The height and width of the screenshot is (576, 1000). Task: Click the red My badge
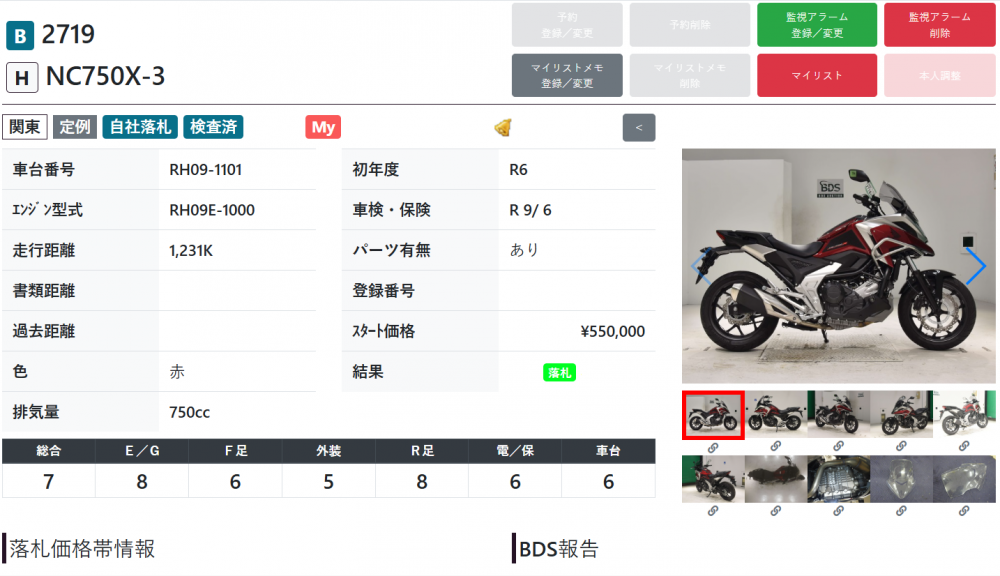[x=323, y=127]
